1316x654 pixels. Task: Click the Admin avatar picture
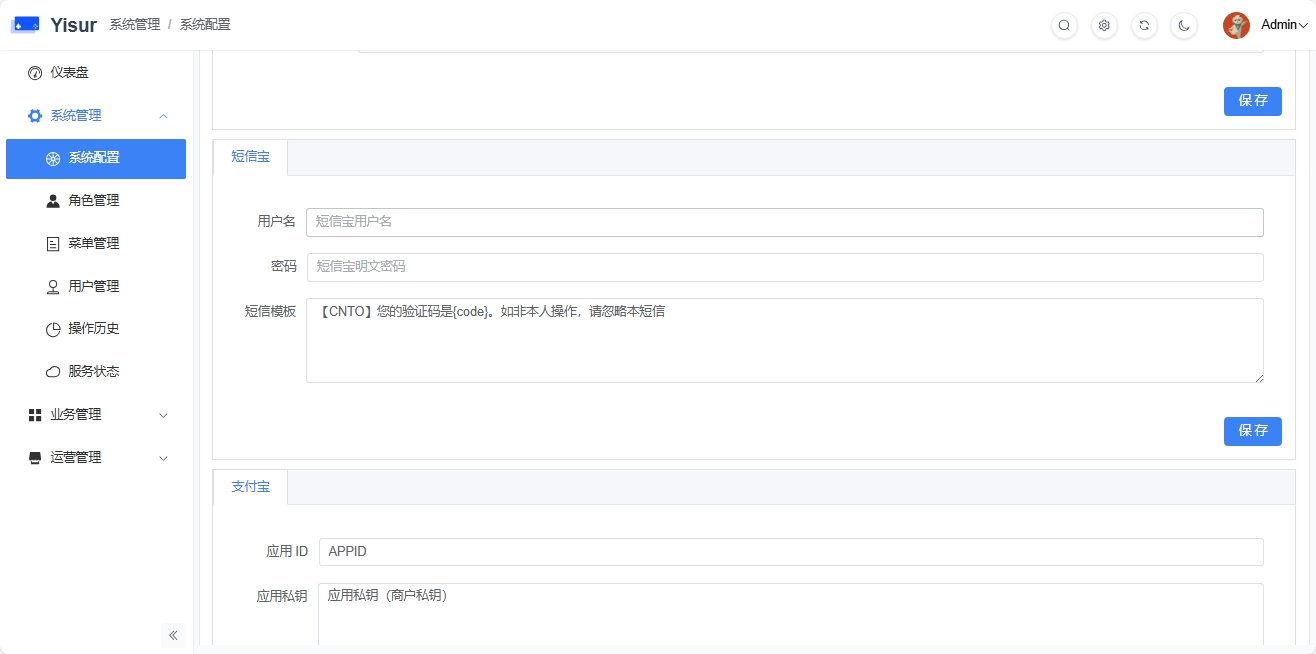[1236, 26]
